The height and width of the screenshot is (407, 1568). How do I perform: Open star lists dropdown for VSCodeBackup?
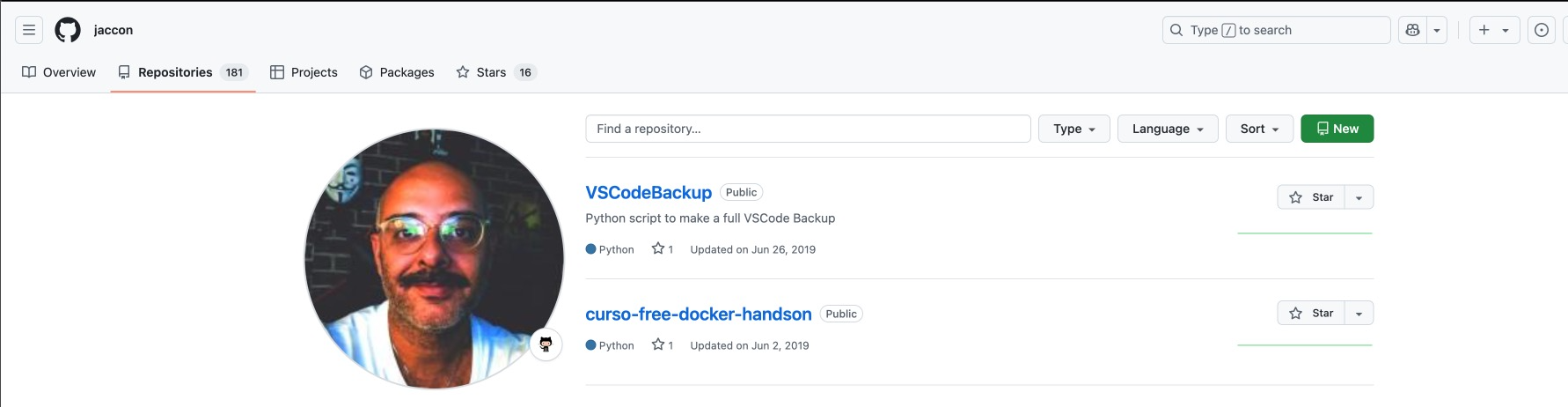[1359, 197]
